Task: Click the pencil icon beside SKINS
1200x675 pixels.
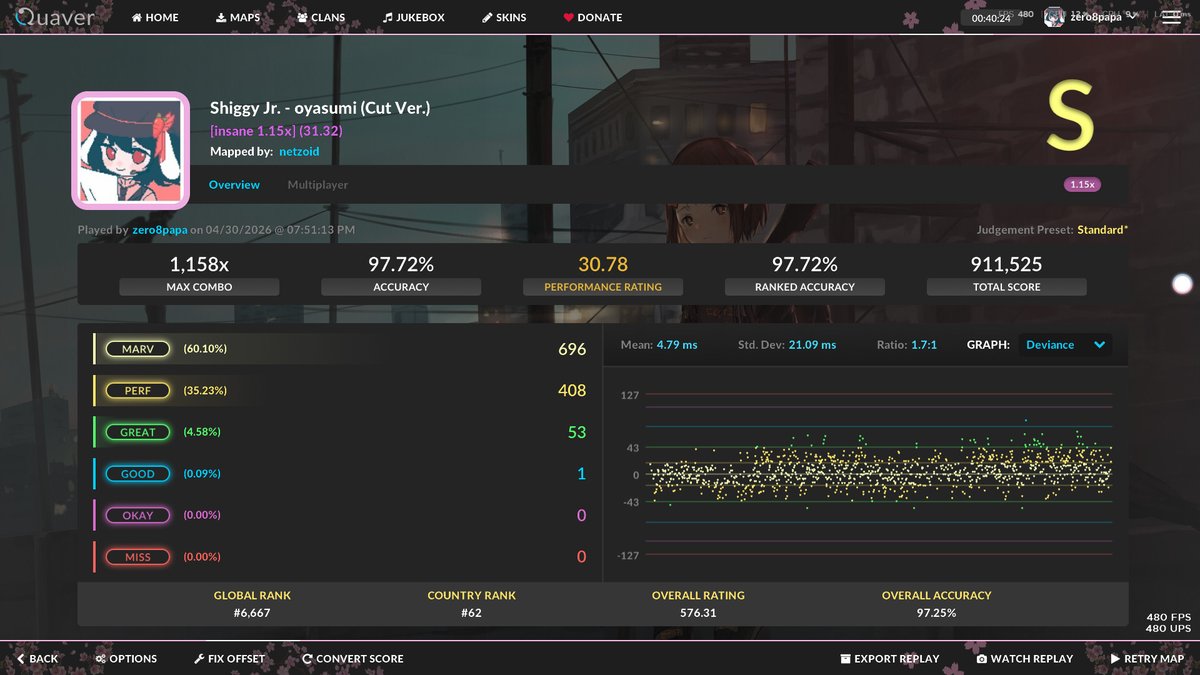Action: click(487, 18)
